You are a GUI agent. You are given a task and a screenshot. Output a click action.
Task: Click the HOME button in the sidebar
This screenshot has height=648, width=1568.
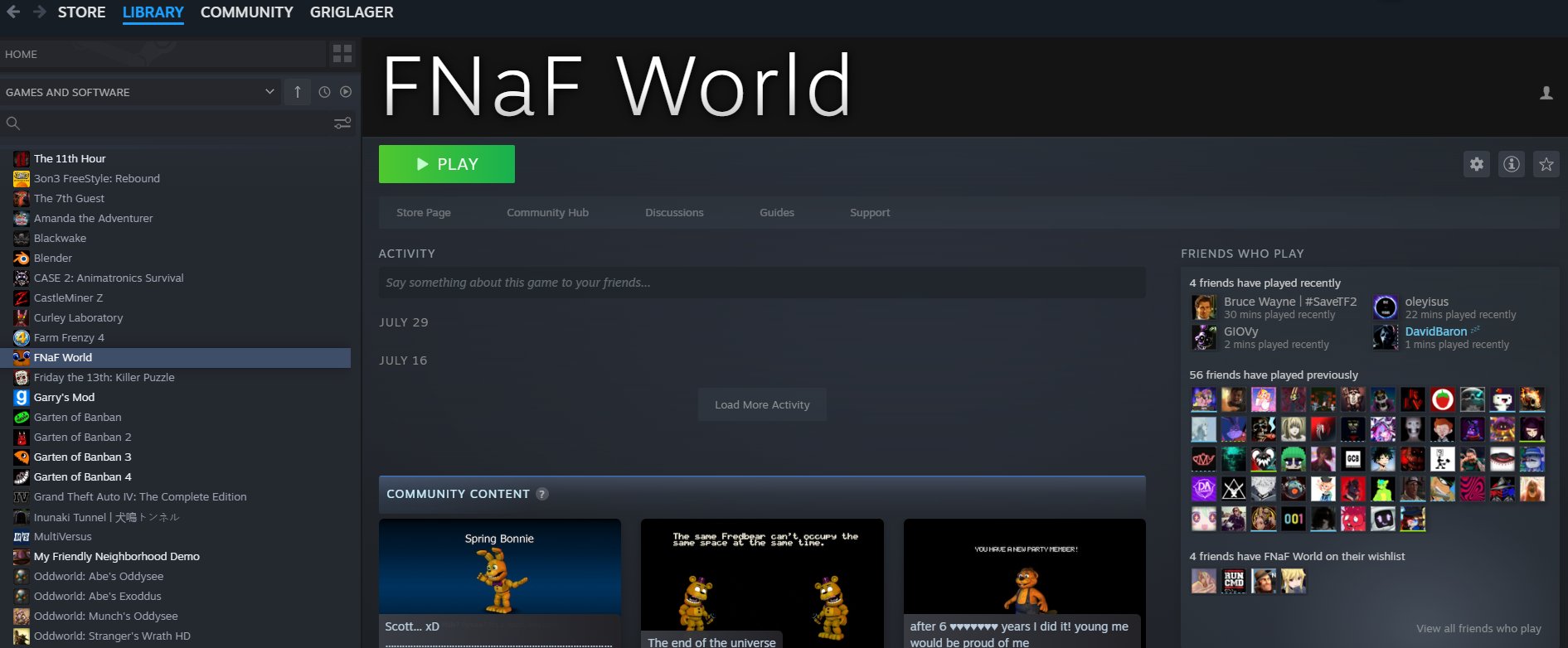[163, 54]
